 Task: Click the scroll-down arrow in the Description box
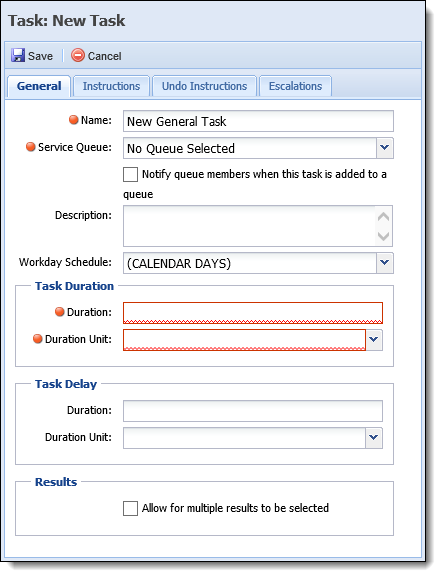coord(383,236)
